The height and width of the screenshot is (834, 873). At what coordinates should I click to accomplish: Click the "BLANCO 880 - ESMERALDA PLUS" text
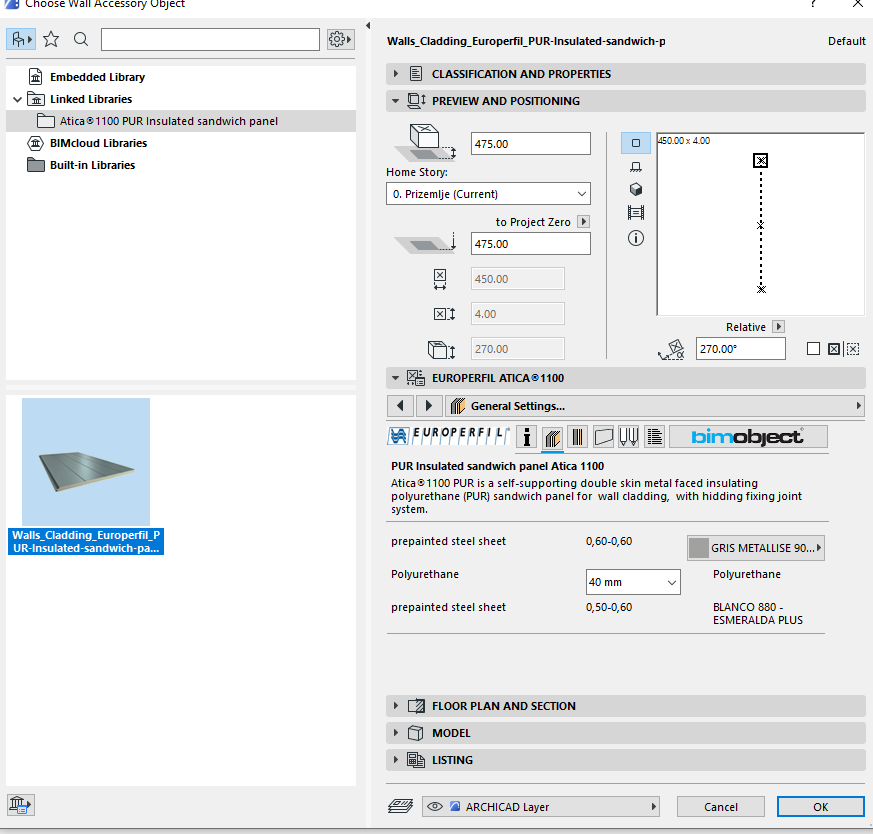tap(757, 614)
